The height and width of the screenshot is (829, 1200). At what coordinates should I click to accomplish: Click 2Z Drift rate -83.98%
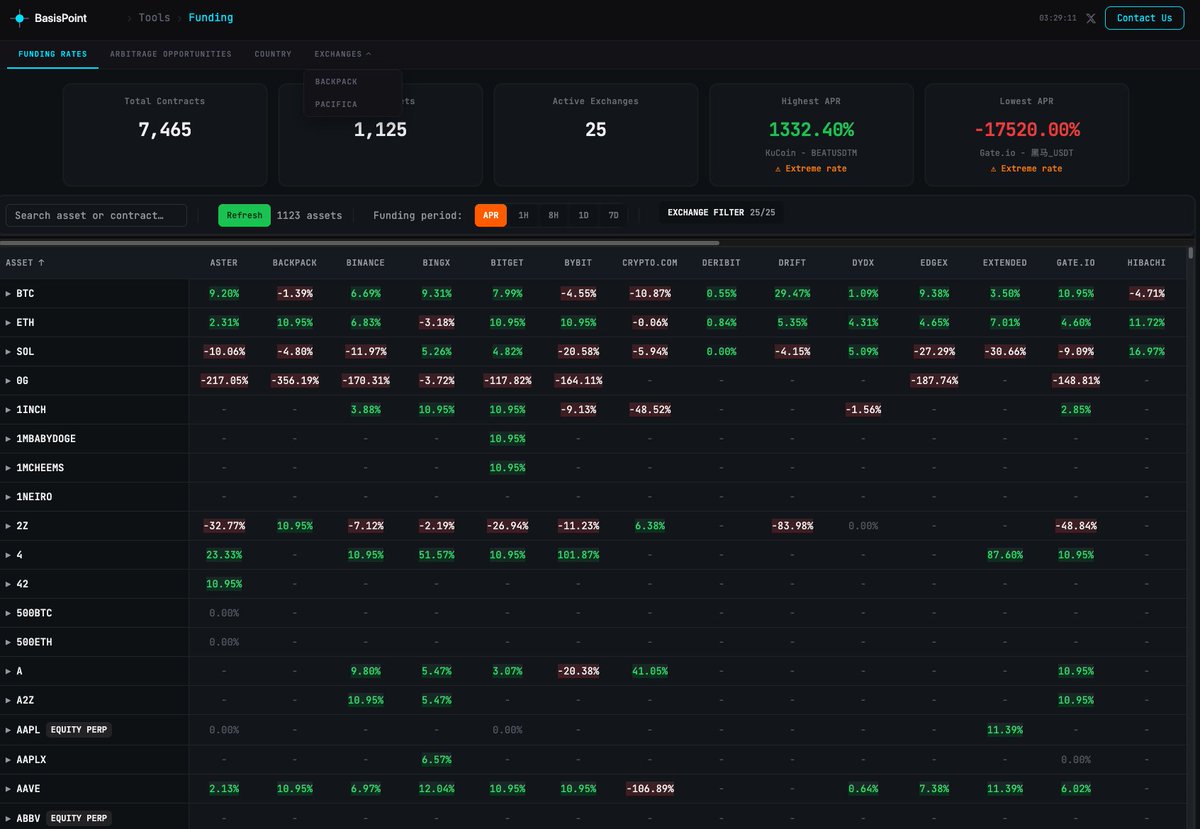[792, 525]
